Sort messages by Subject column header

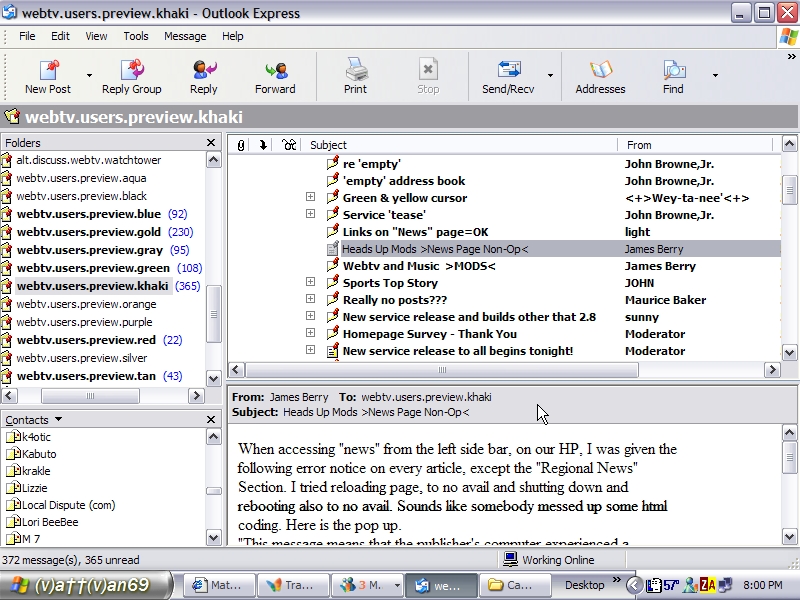(x=461, y=145)
